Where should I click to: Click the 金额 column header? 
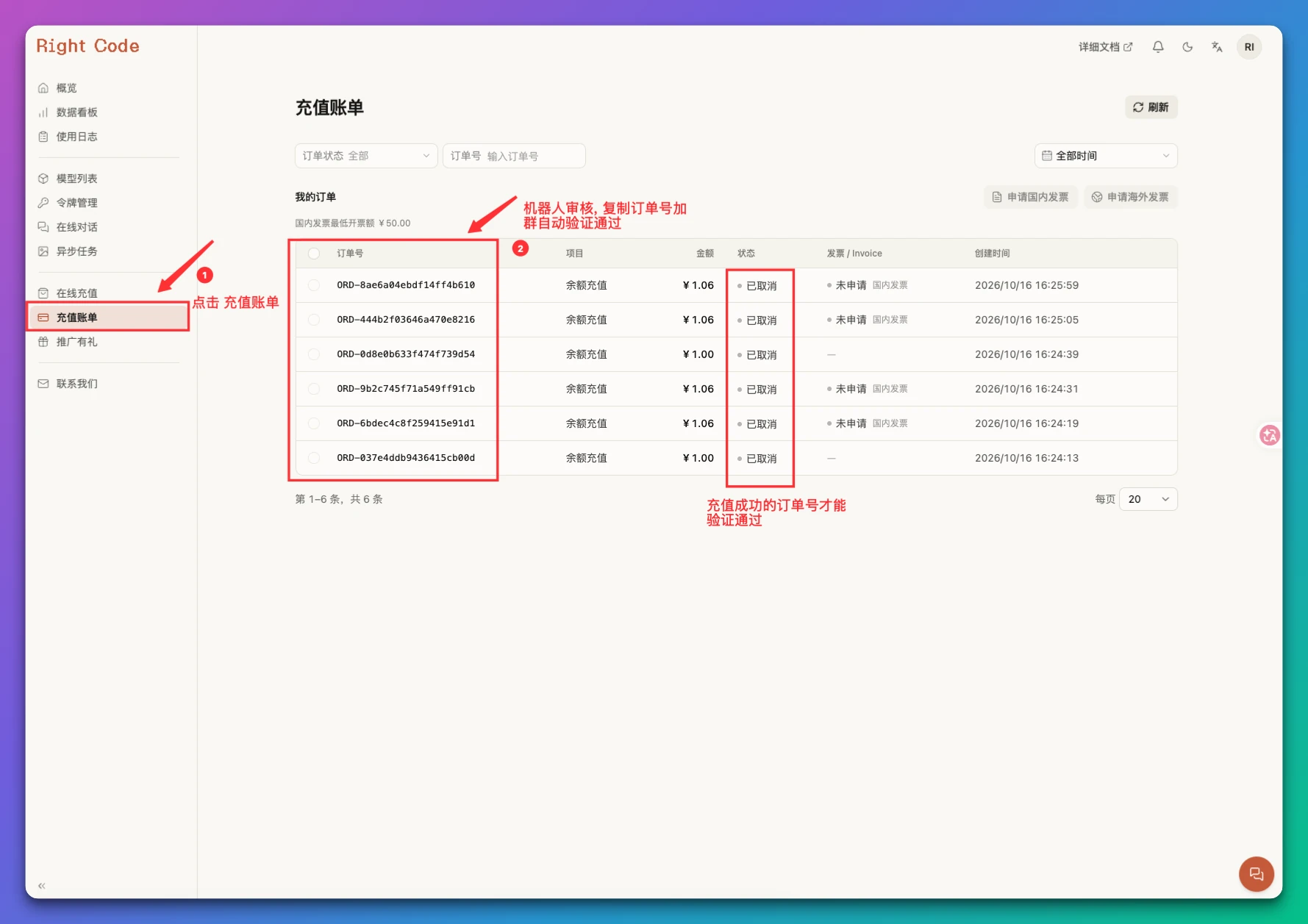point(705,254)
